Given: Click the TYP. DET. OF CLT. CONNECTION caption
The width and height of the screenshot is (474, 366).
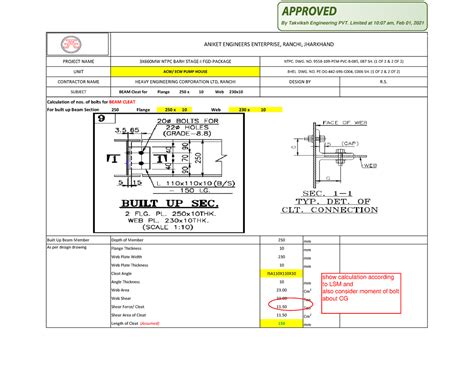Looking at the screenshot, I should click(330, 206).
